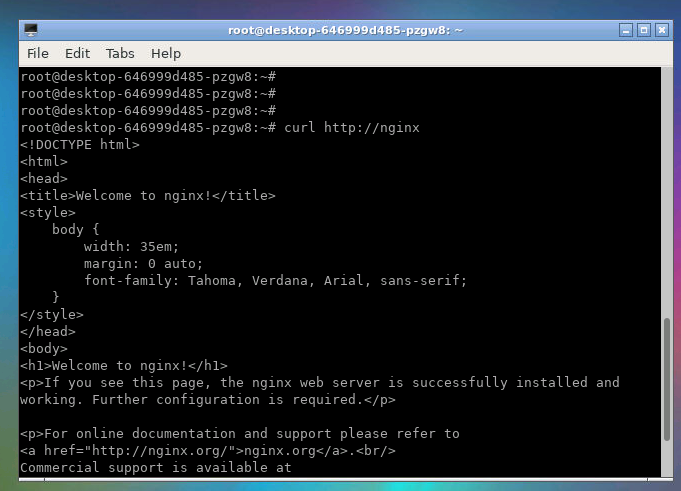Image resolution: width=681 pixels, height=491 pixels.
Task: Click the '<style>' opening tag line
Action: [x=48, y=213]
